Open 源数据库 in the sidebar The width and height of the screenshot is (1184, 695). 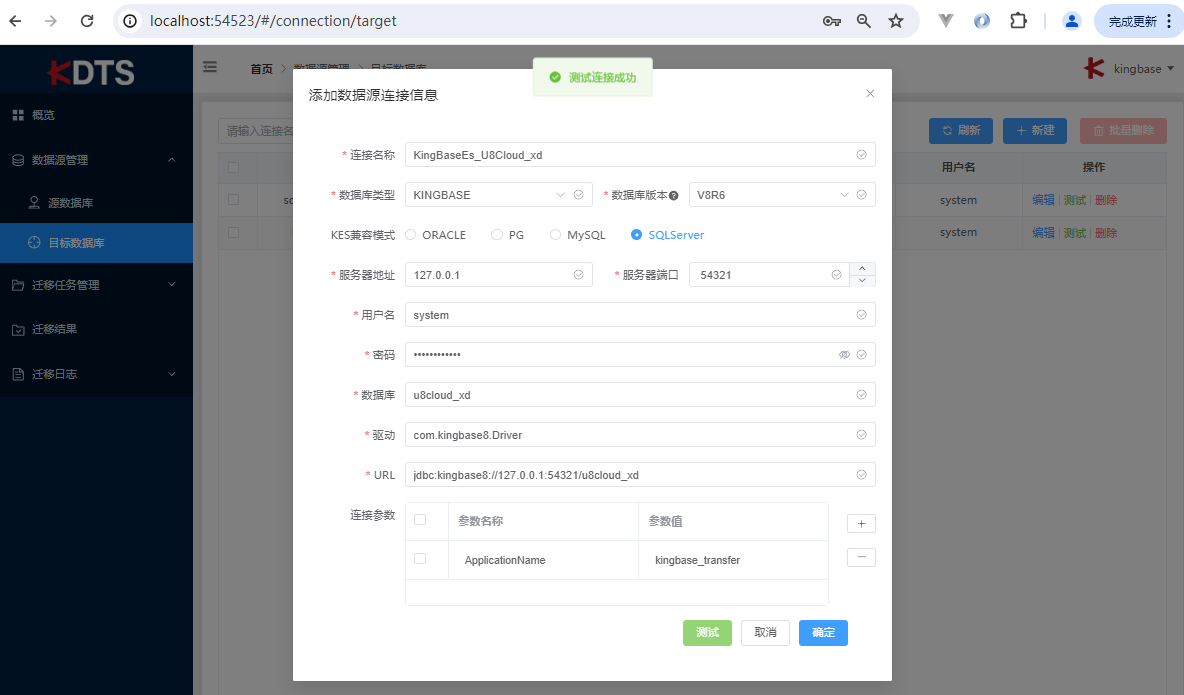coord(70,203)
